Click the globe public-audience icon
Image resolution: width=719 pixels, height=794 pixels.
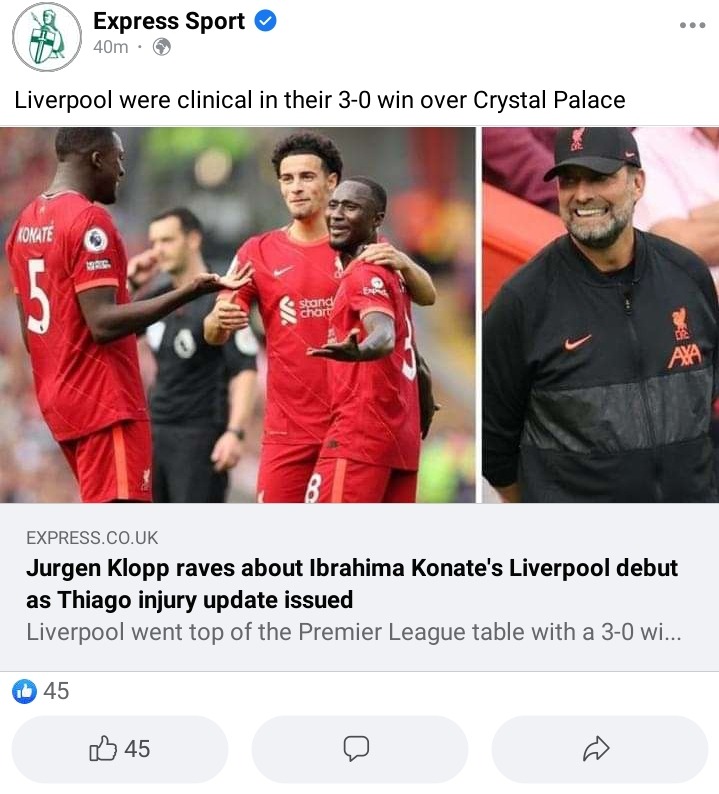[162, 47]
